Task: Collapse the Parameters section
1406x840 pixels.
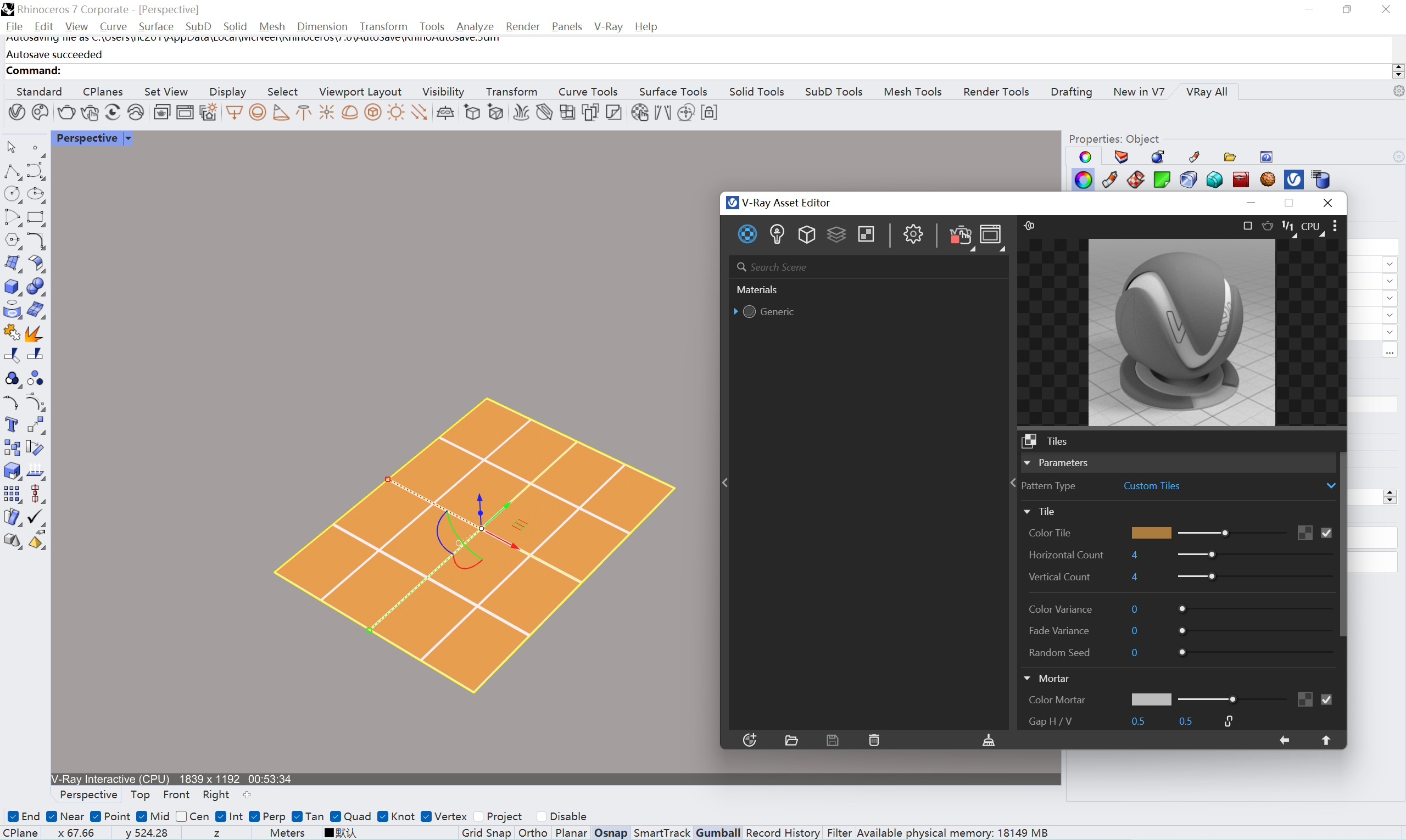Action: [x=1027, y=462]
